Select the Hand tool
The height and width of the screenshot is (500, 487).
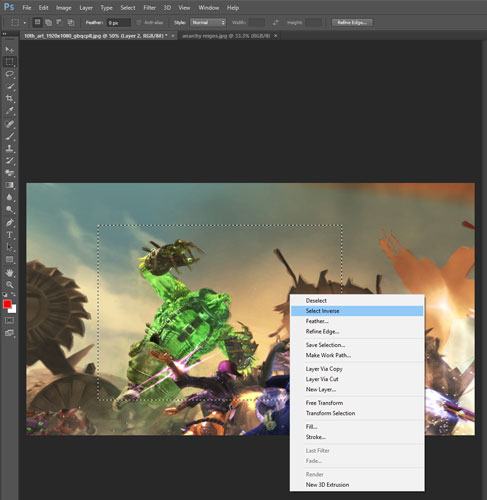9,273
